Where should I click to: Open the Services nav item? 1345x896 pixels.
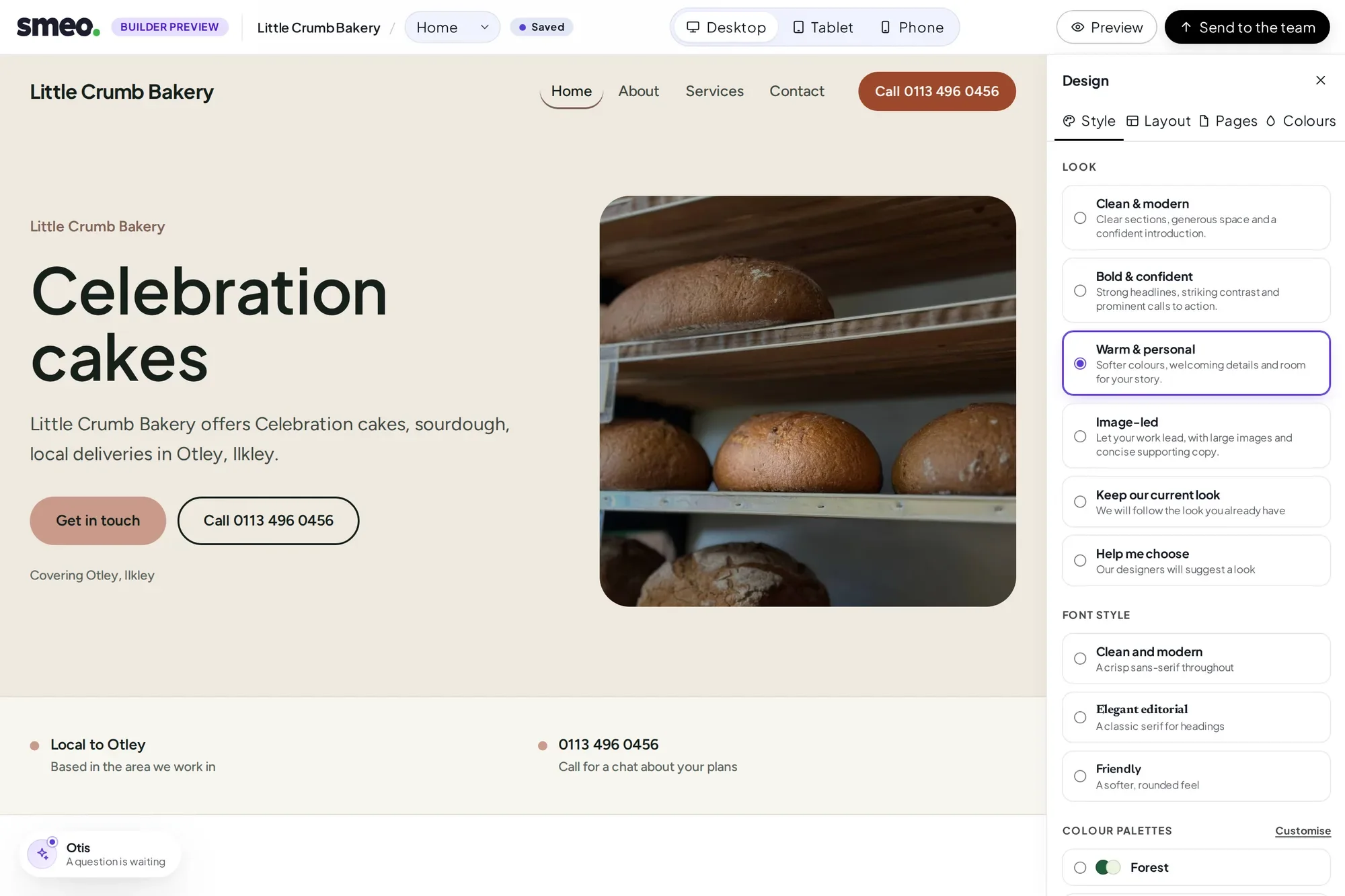point(714,91)
